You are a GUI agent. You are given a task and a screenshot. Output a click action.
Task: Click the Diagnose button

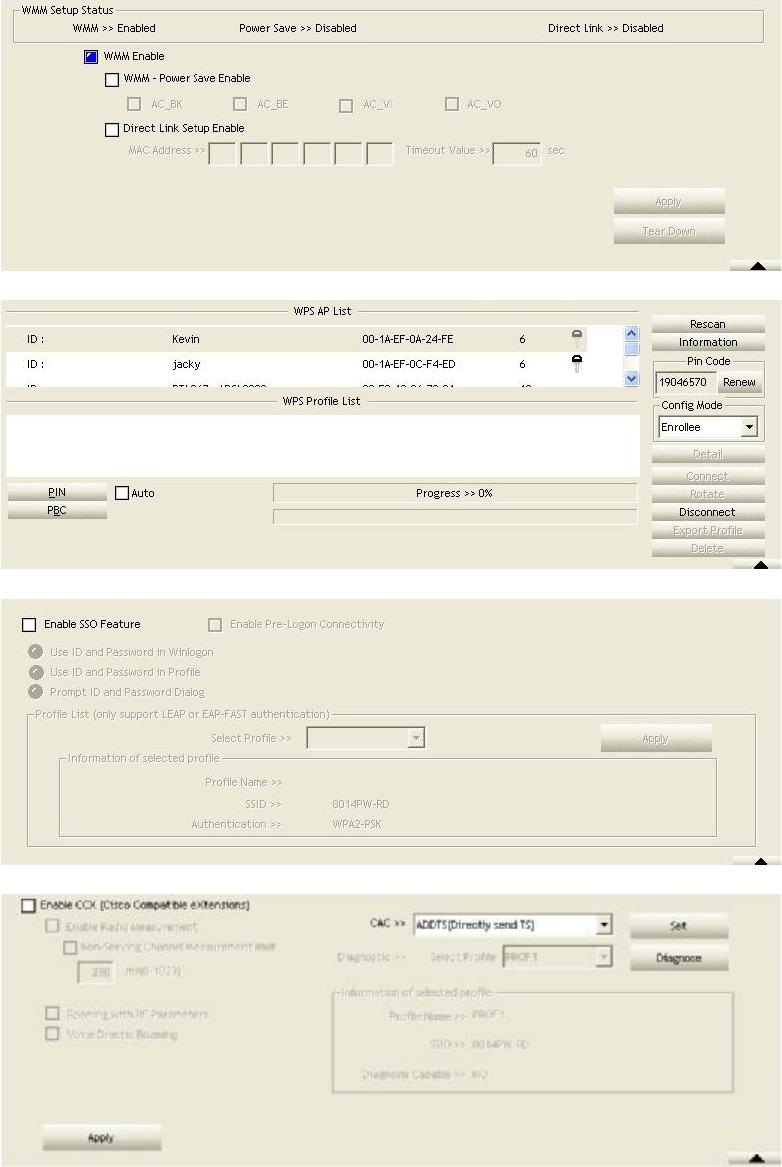(679, 958)
